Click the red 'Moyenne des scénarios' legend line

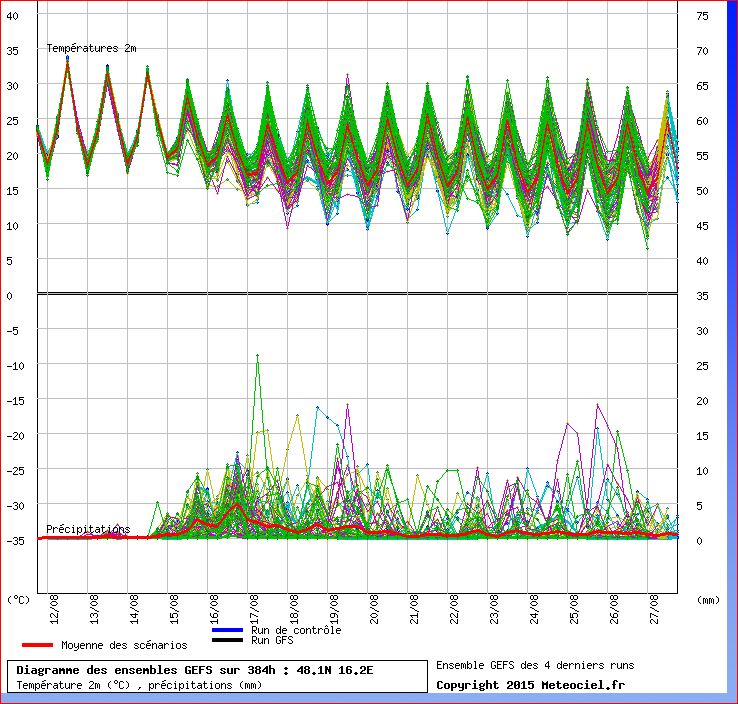click(x=38, y=645)
